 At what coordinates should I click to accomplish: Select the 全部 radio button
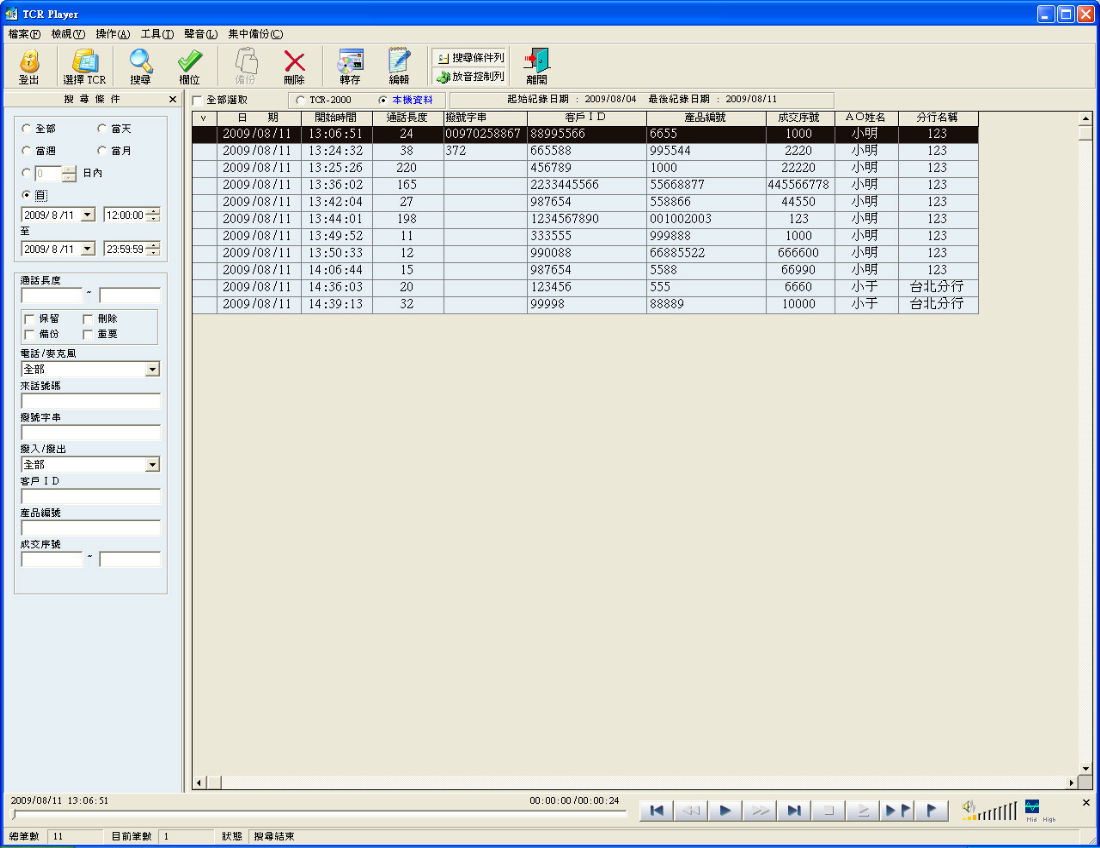coord(27,128)
